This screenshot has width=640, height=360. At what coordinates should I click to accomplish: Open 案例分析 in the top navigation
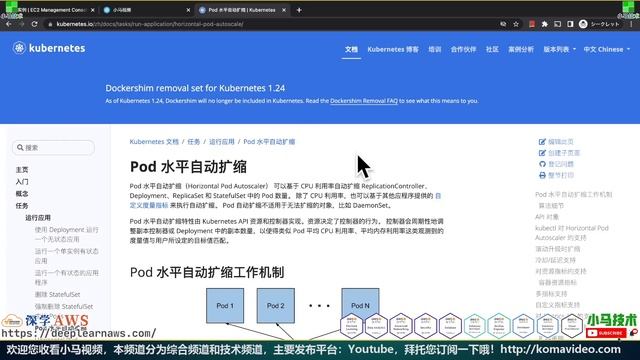point(521,49)
